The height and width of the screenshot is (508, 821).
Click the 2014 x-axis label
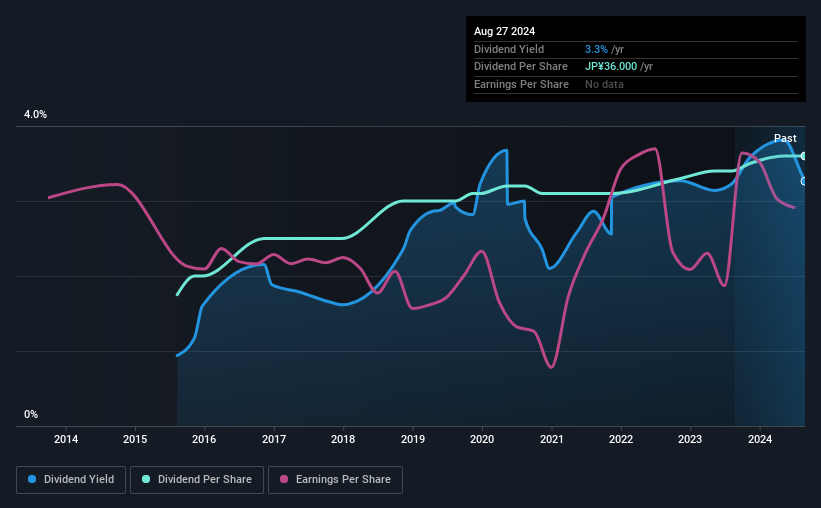point(66,439)
